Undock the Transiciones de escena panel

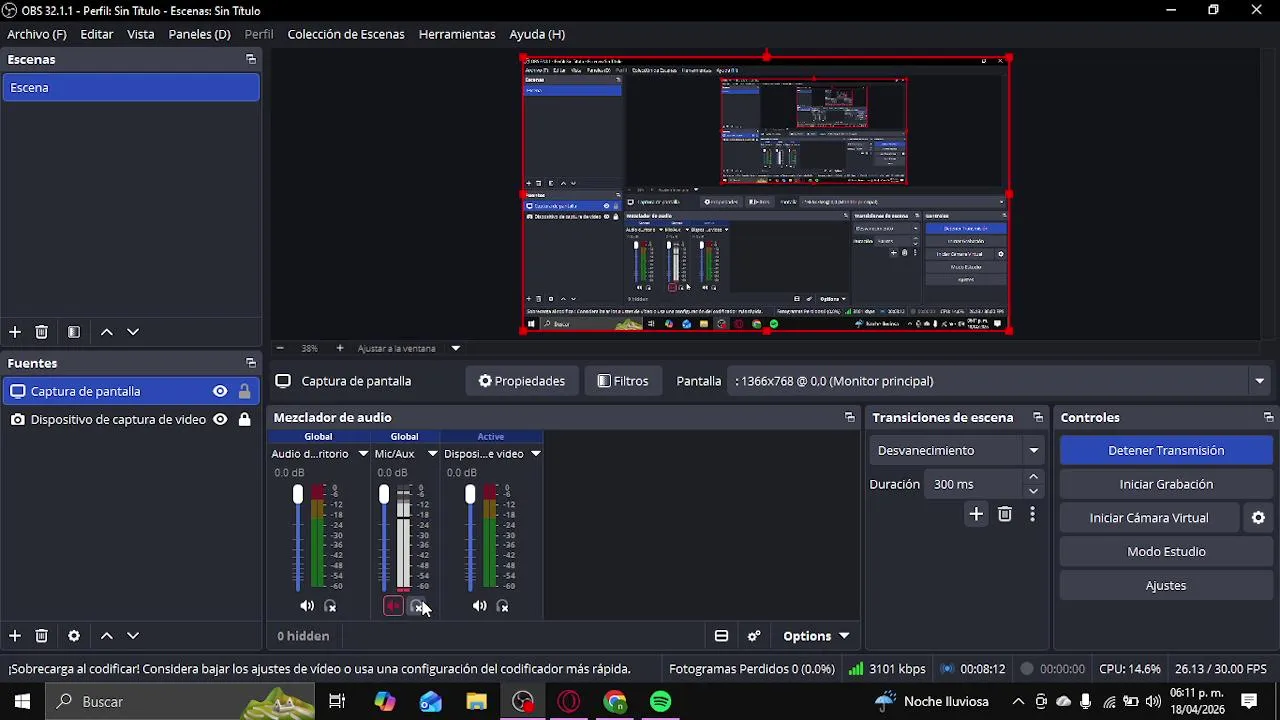pyautogui.click(x=1038, y=418)
